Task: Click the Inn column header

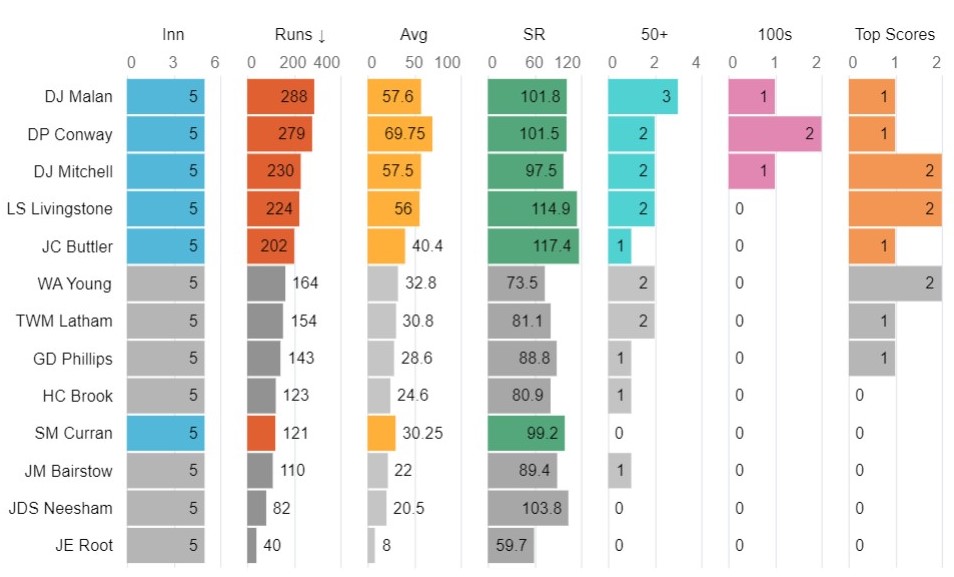Action: coord(173,35)
